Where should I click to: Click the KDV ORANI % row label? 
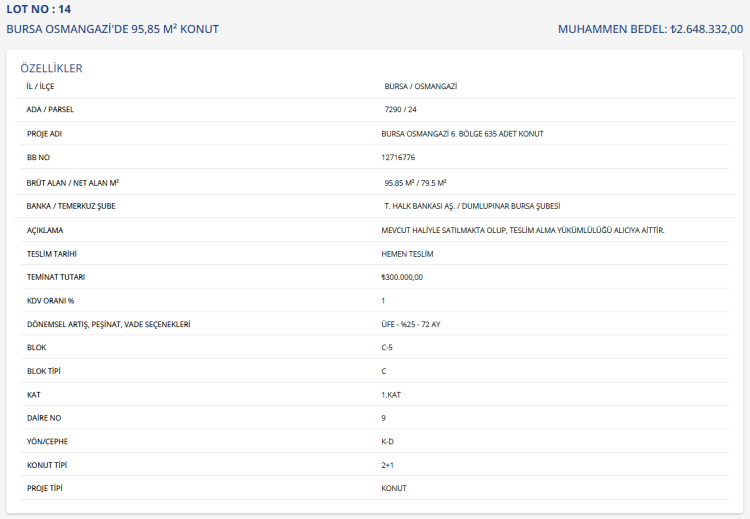pos(51,301)
